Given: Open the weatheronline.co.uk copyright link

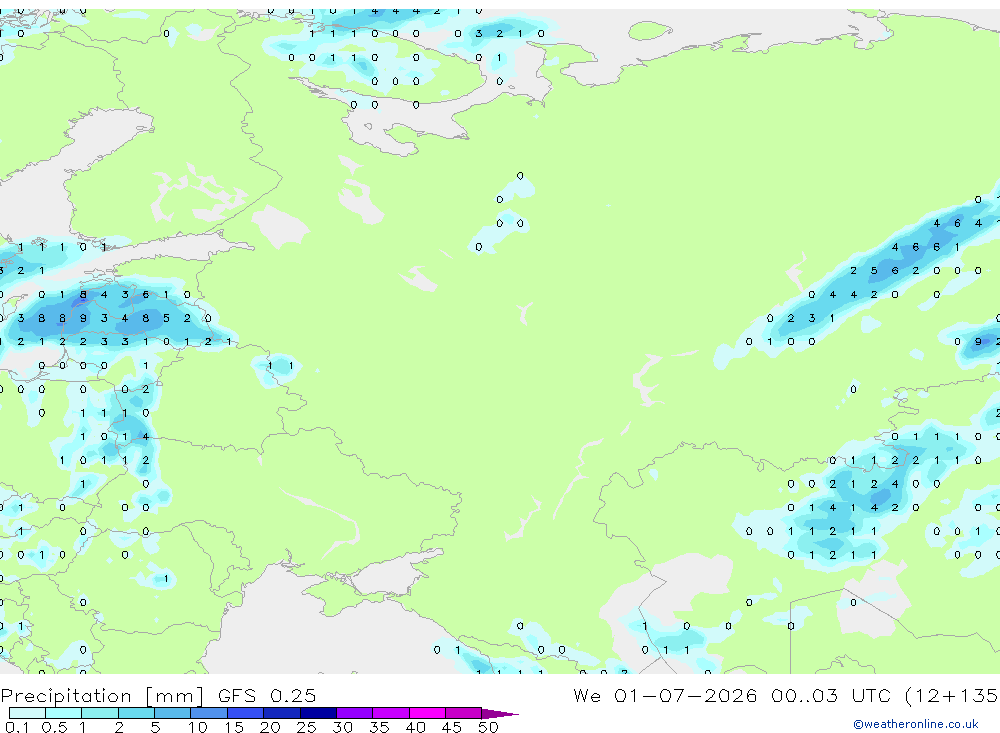Looking at the screenshot, I should tap(916, 724).
